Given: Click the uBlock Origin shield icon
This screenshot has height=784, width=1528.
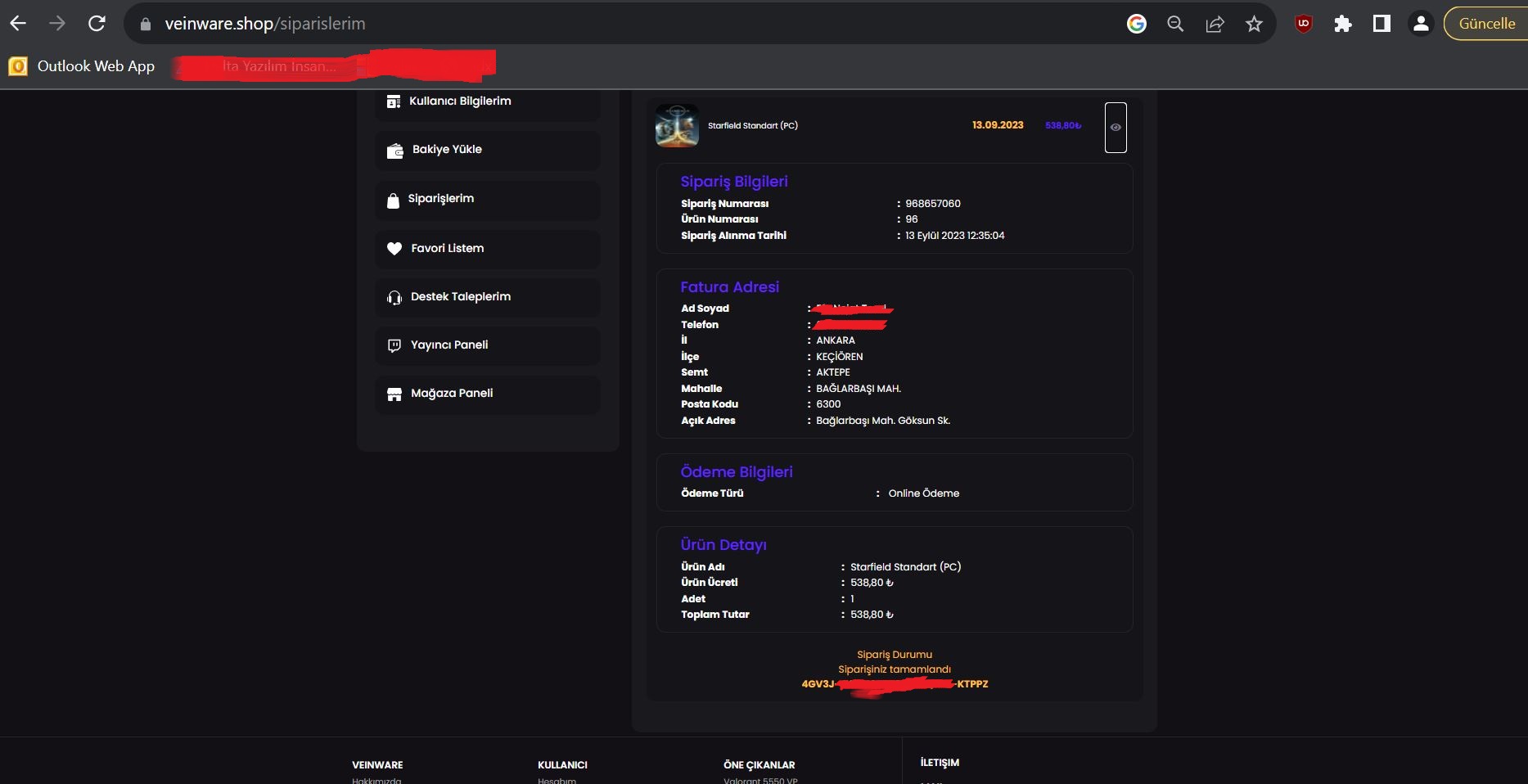Looking at the screenshot, I should tap(1304, 24).
